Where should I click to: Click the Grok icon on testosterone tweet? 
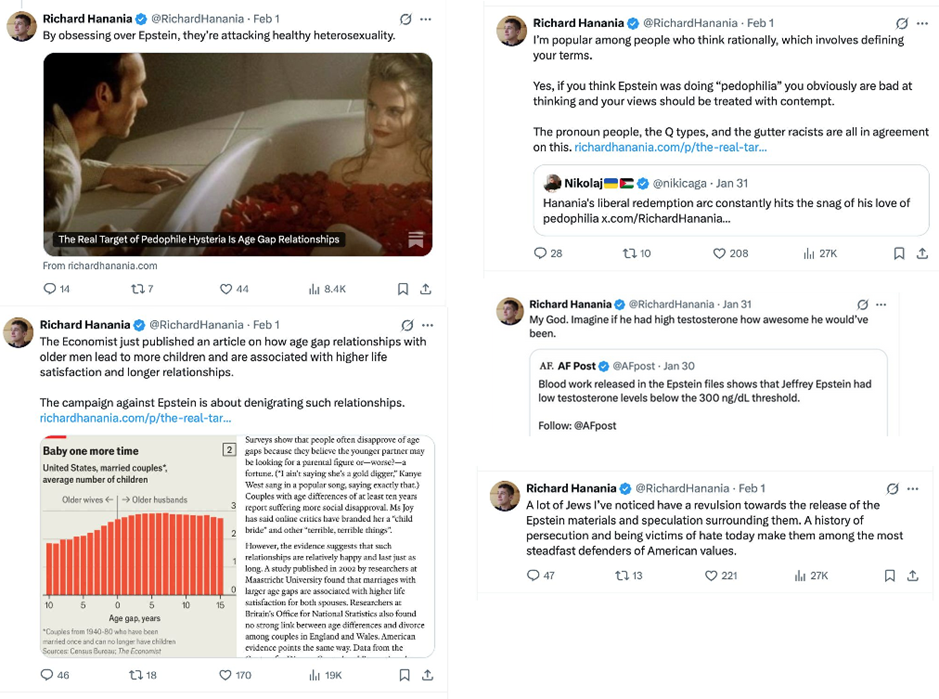click(863, 304)
